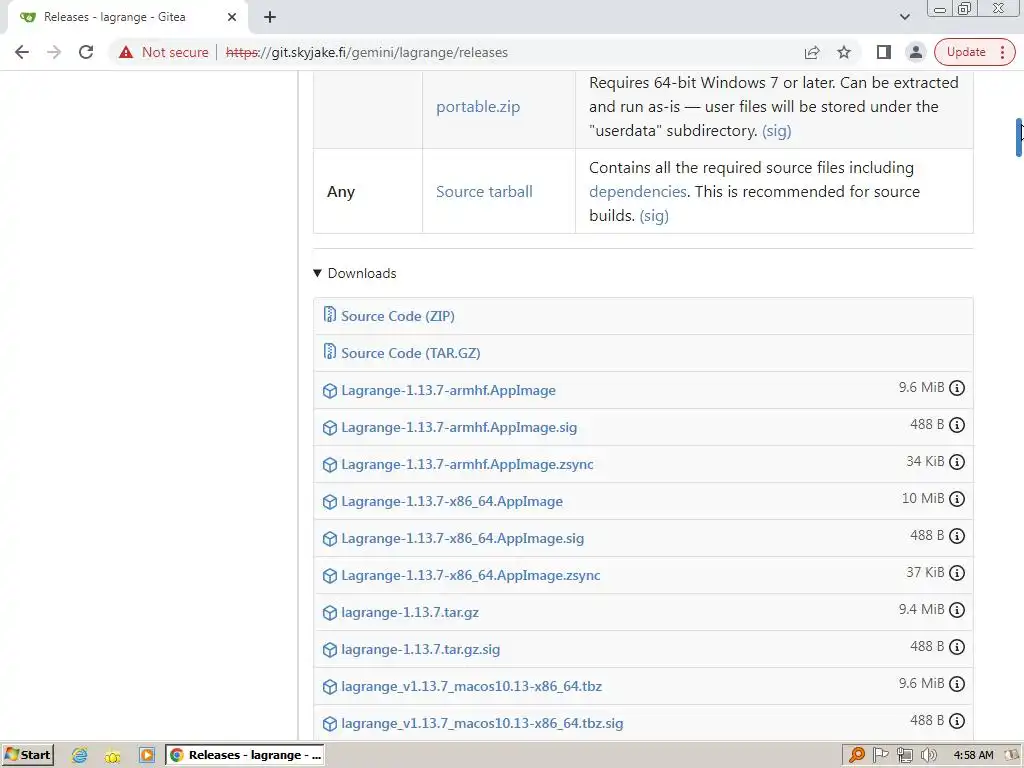Show info for x86_64.AppImage.sig file

point(957,536)
